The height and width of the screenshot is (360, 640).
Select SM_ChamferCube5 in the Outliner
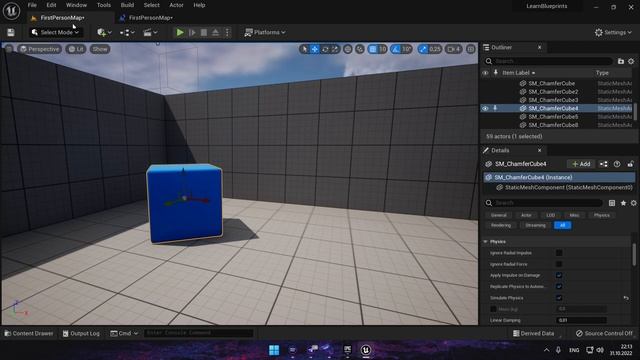click(x=553, y=117)
